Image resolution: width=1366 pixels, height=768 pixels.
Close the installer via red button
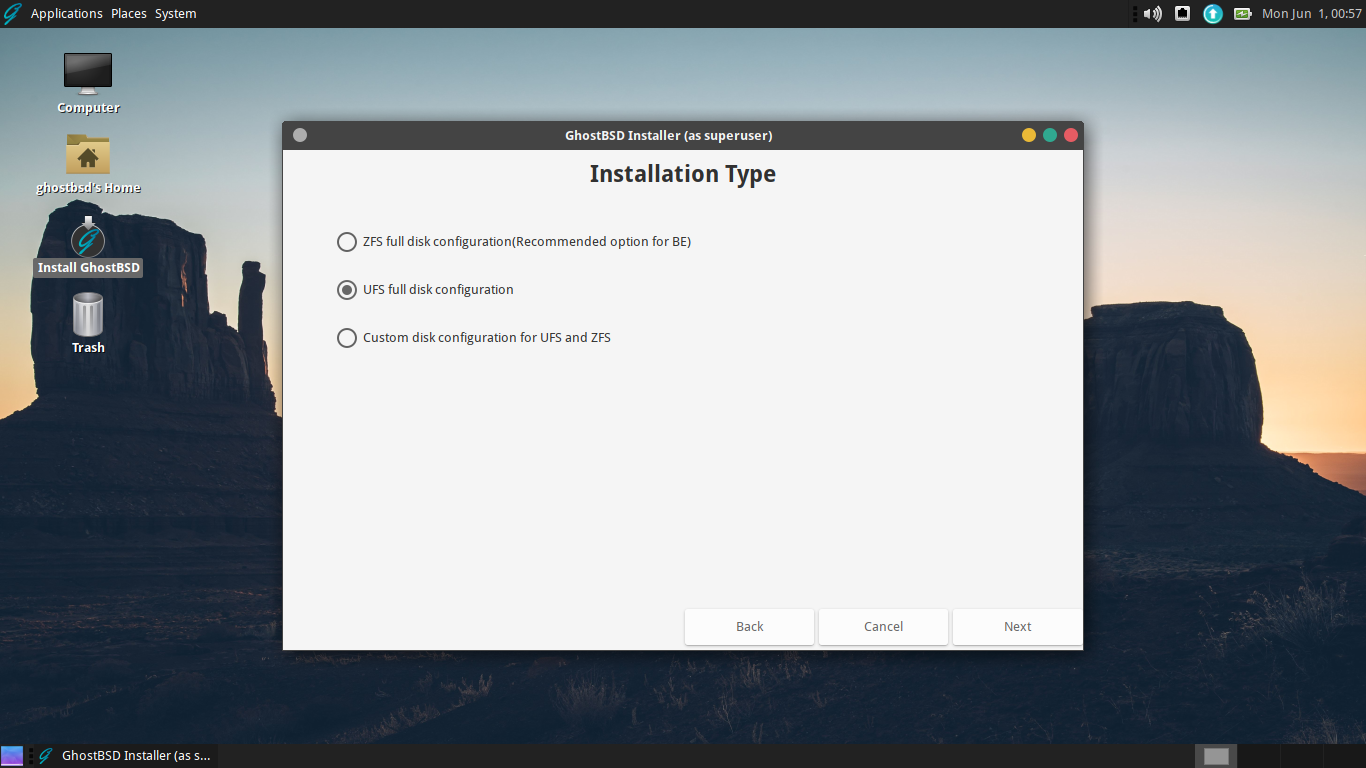coord(1071,135)
